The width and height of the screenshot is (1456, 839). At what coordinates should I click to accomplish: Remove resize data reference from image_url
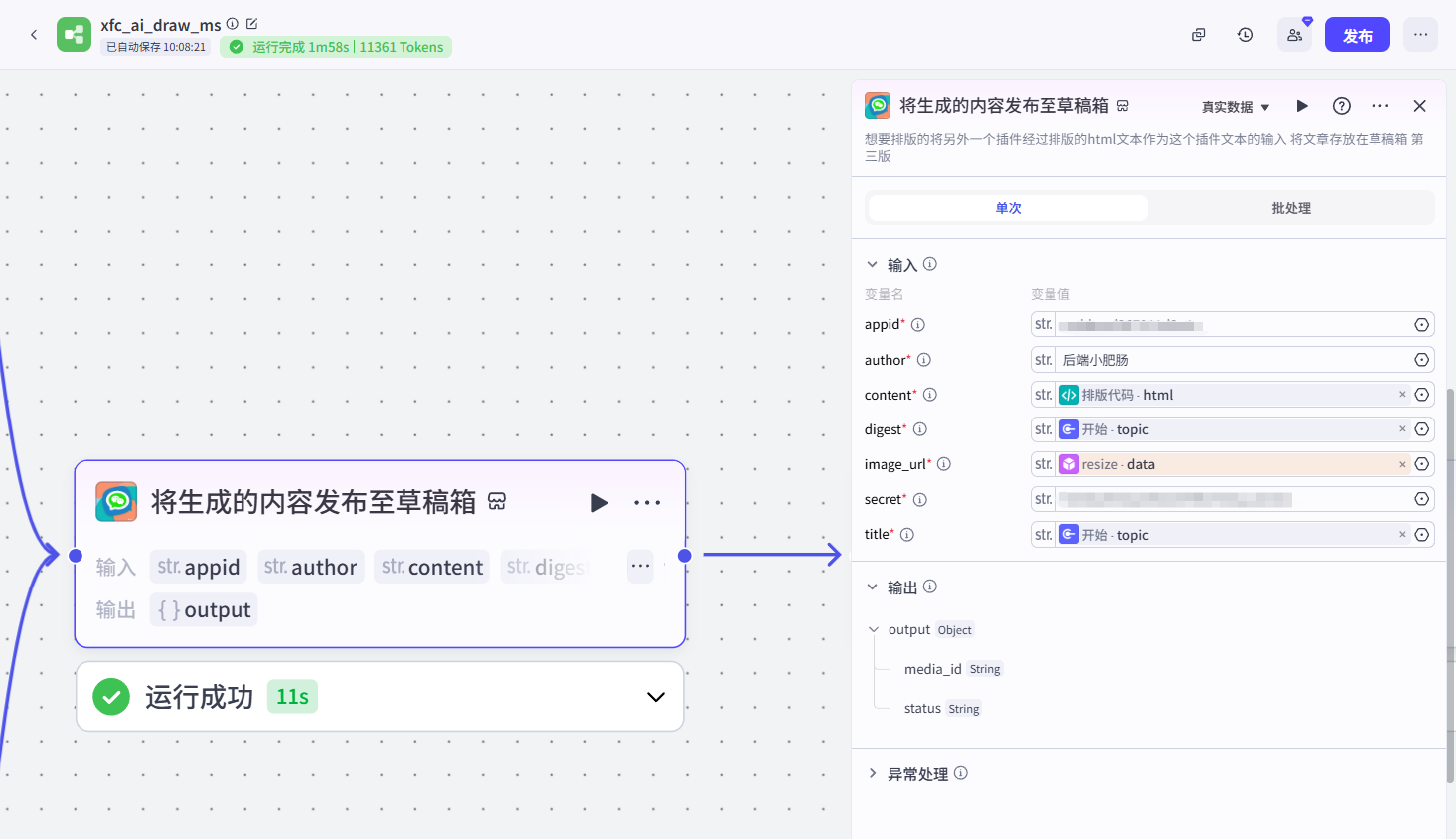tap(1402, 464)
